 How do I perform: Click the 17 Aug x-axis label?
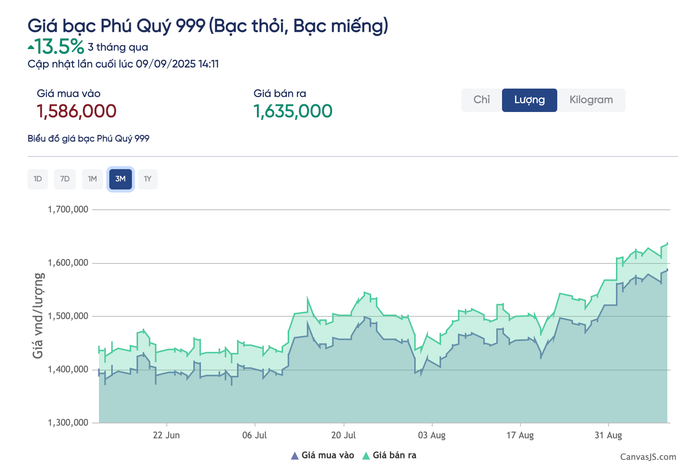coord(520,435)
